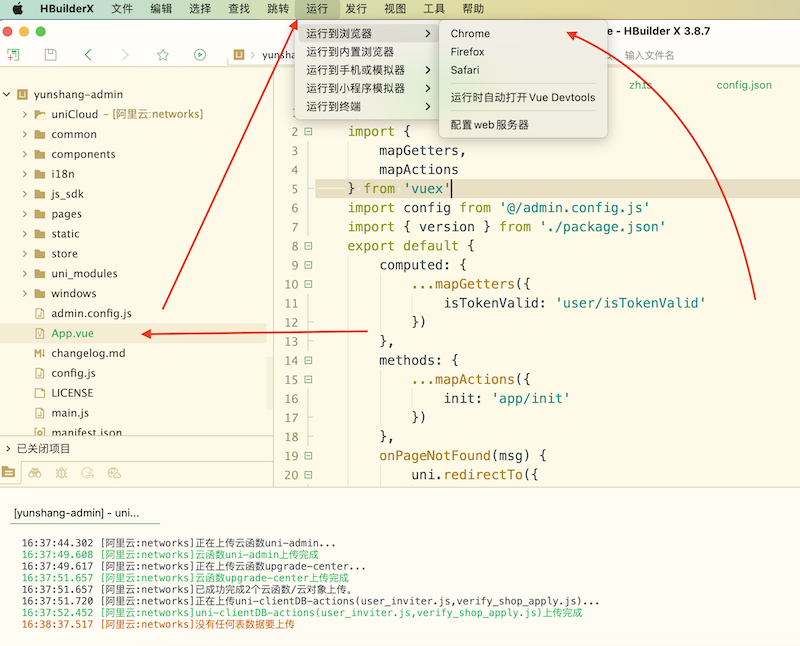This screenshot has height=646, width=800.
Task: Open the 文件 menu
Action: (122, 9)
